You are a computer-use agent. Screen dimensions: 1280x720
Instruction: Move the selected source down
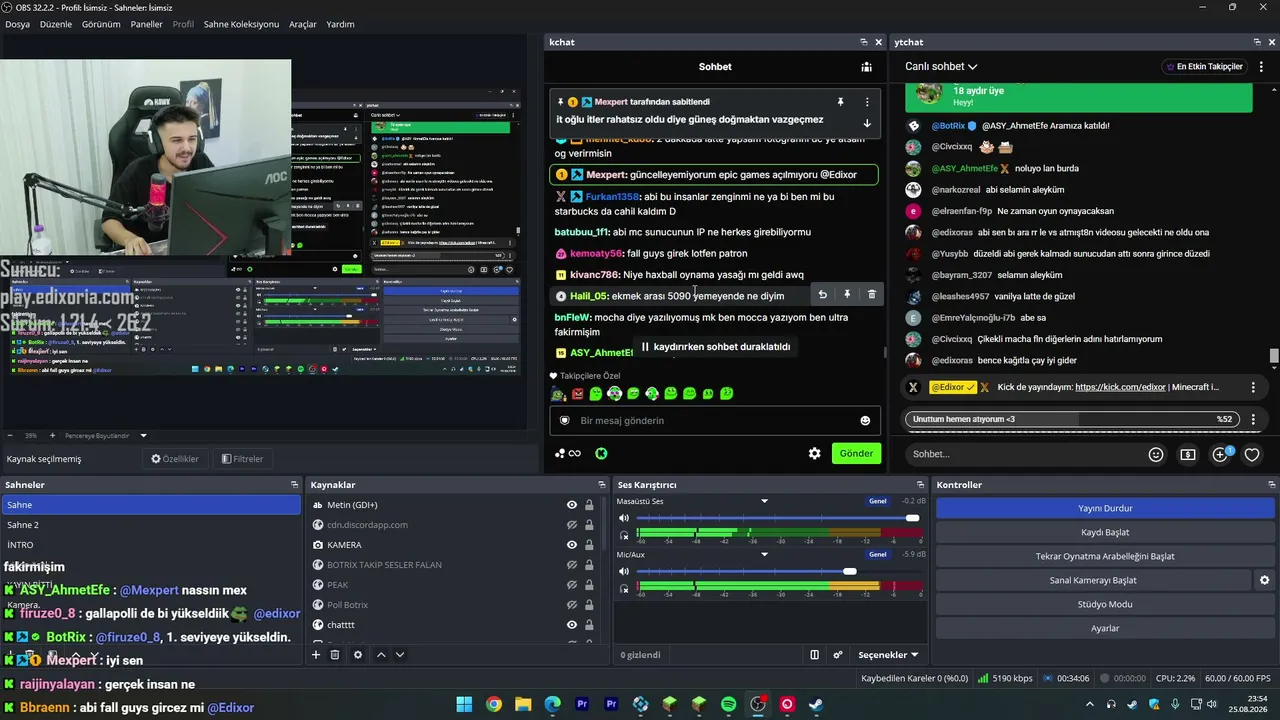400,655
